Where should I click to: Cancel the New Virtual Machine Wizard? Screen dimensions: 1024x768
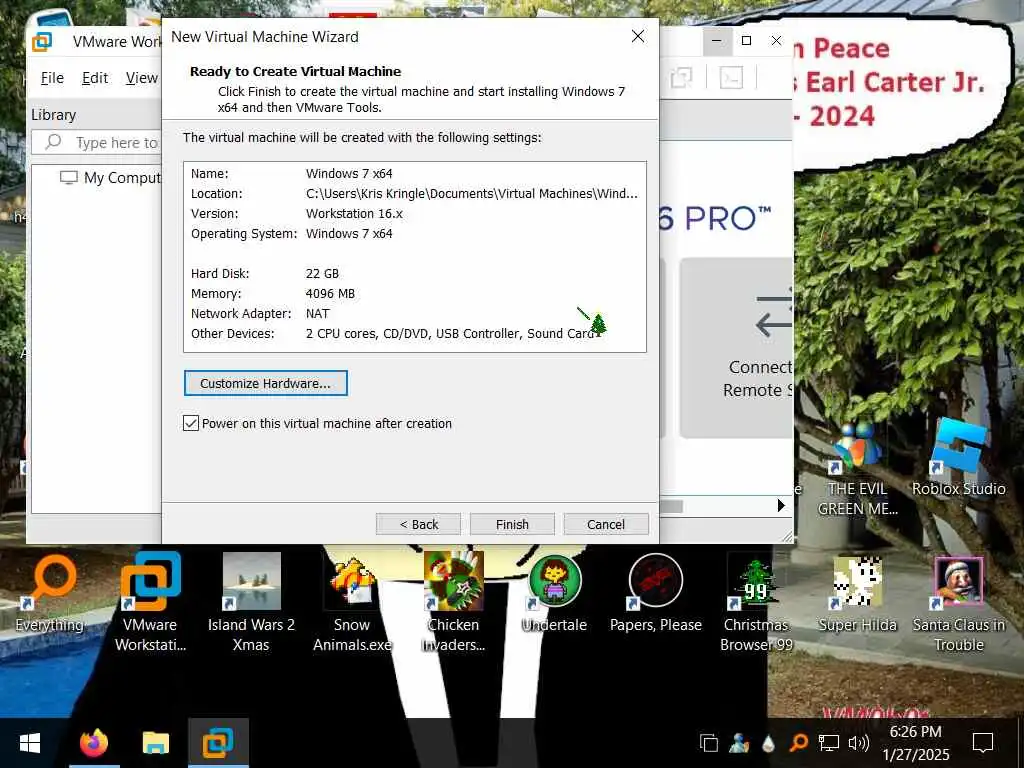coord(606,524)
